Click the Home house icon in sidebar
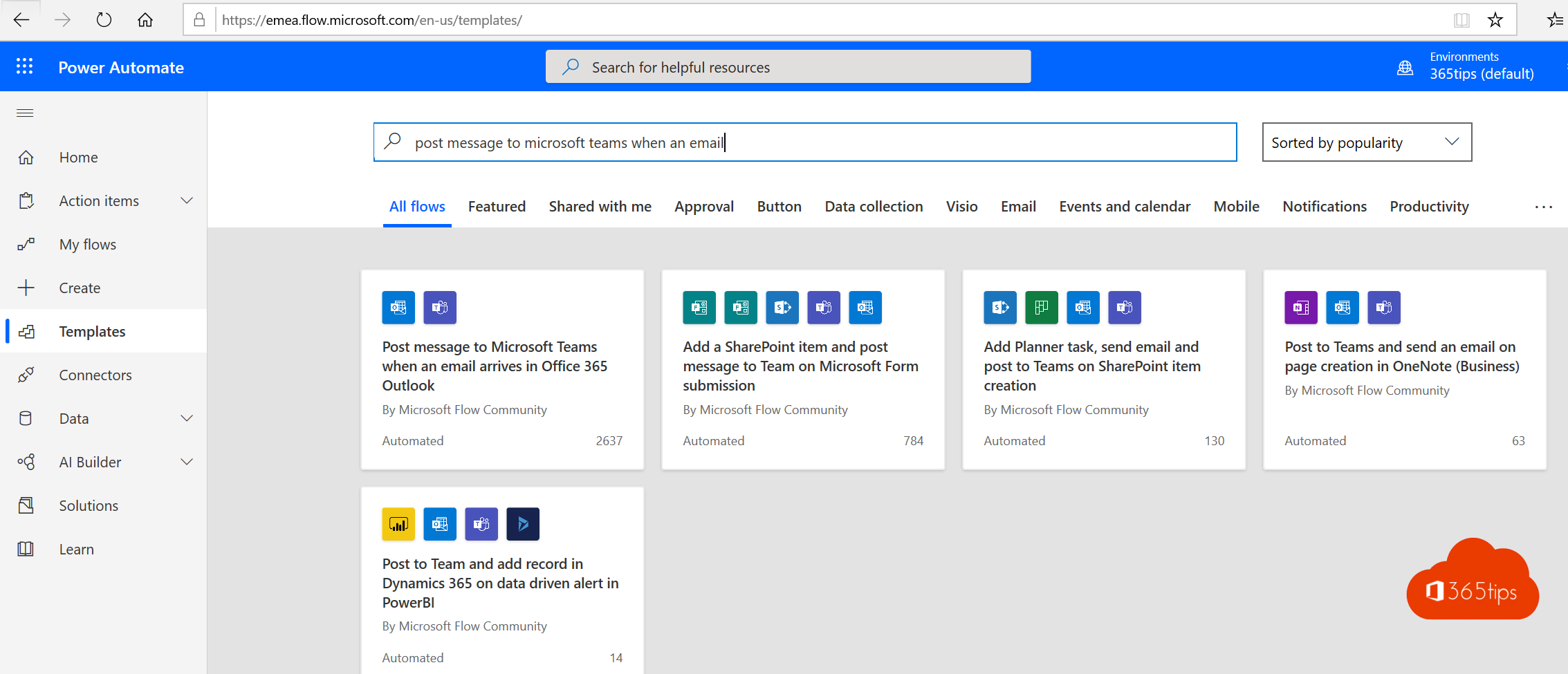 (x=26, y=158)
